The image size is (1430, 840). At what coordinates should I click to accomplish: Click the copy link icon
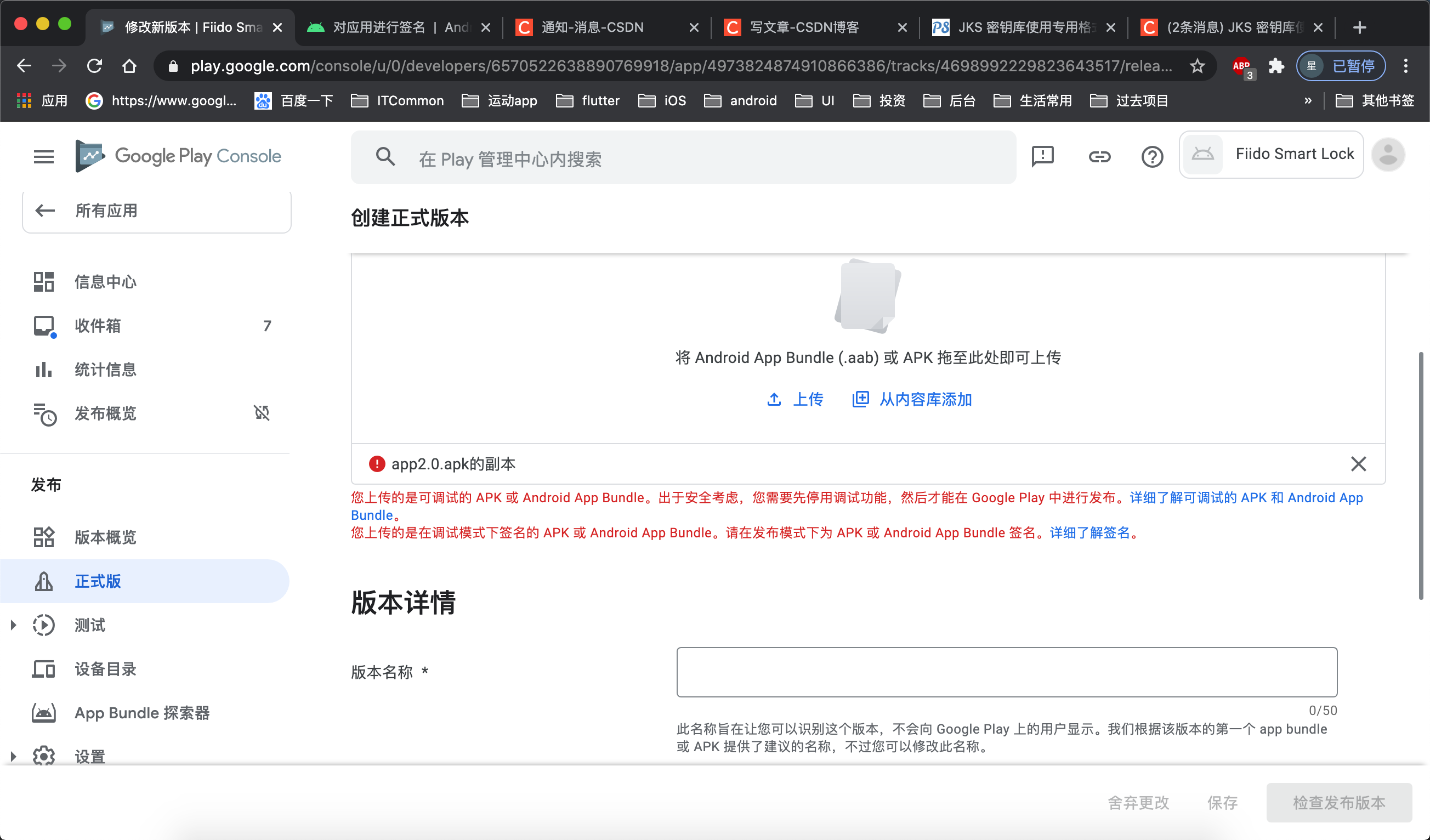(x=1099, y=156)
